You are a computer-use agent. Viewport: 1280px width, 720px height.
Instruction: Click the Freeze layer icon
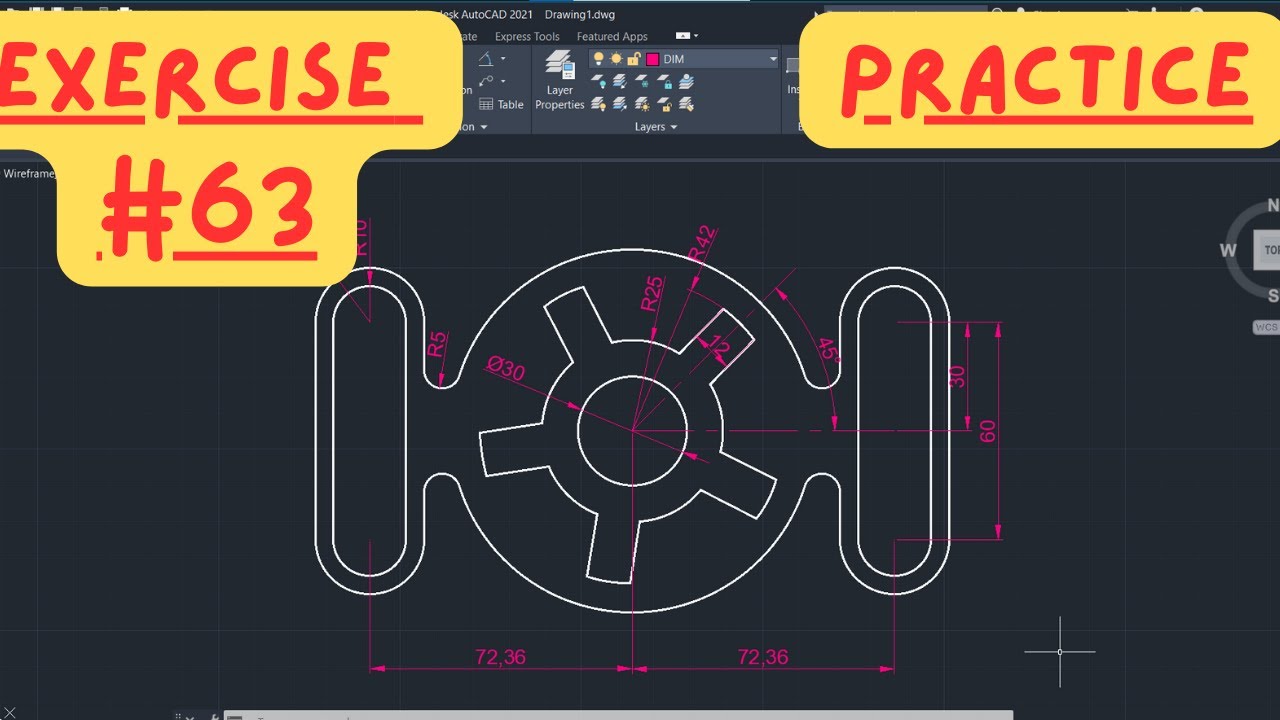[x=643, y=81]
